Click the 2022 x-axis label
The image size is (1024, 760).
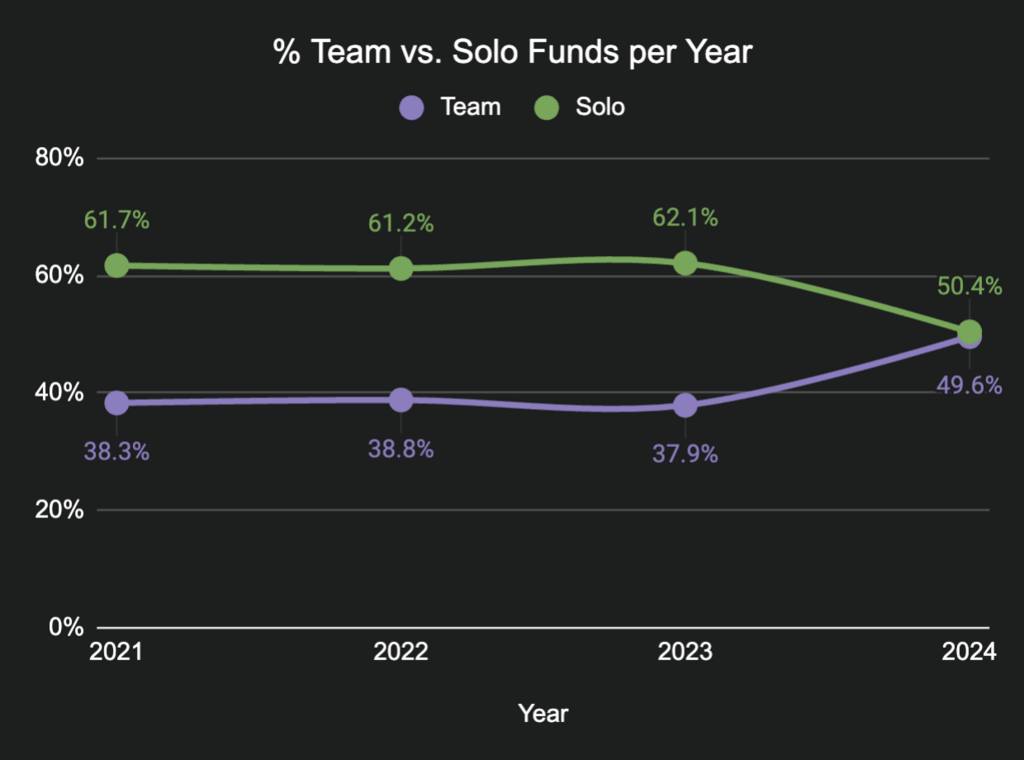(401, 653)
